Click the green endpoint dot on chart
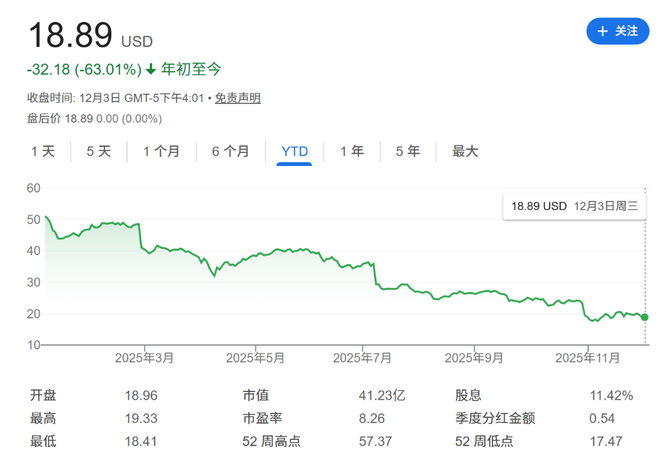Screen dimensions: 660x465 pos(645,317)
